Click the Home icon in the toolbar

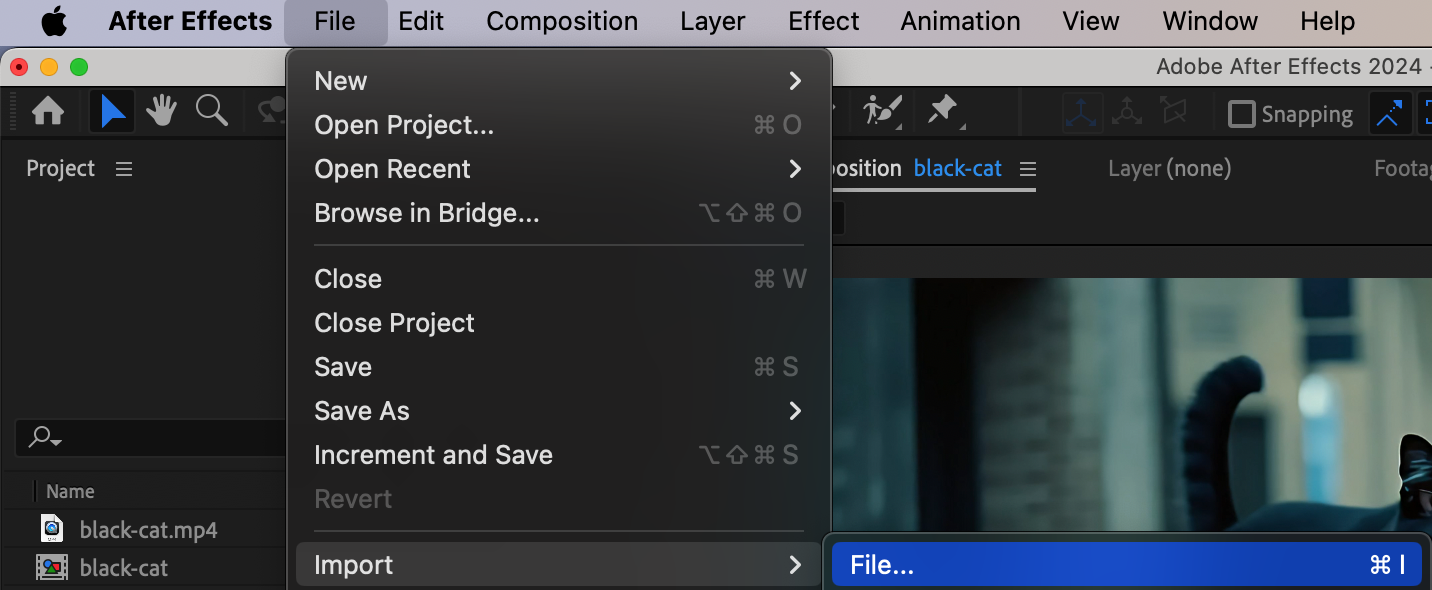48,112
